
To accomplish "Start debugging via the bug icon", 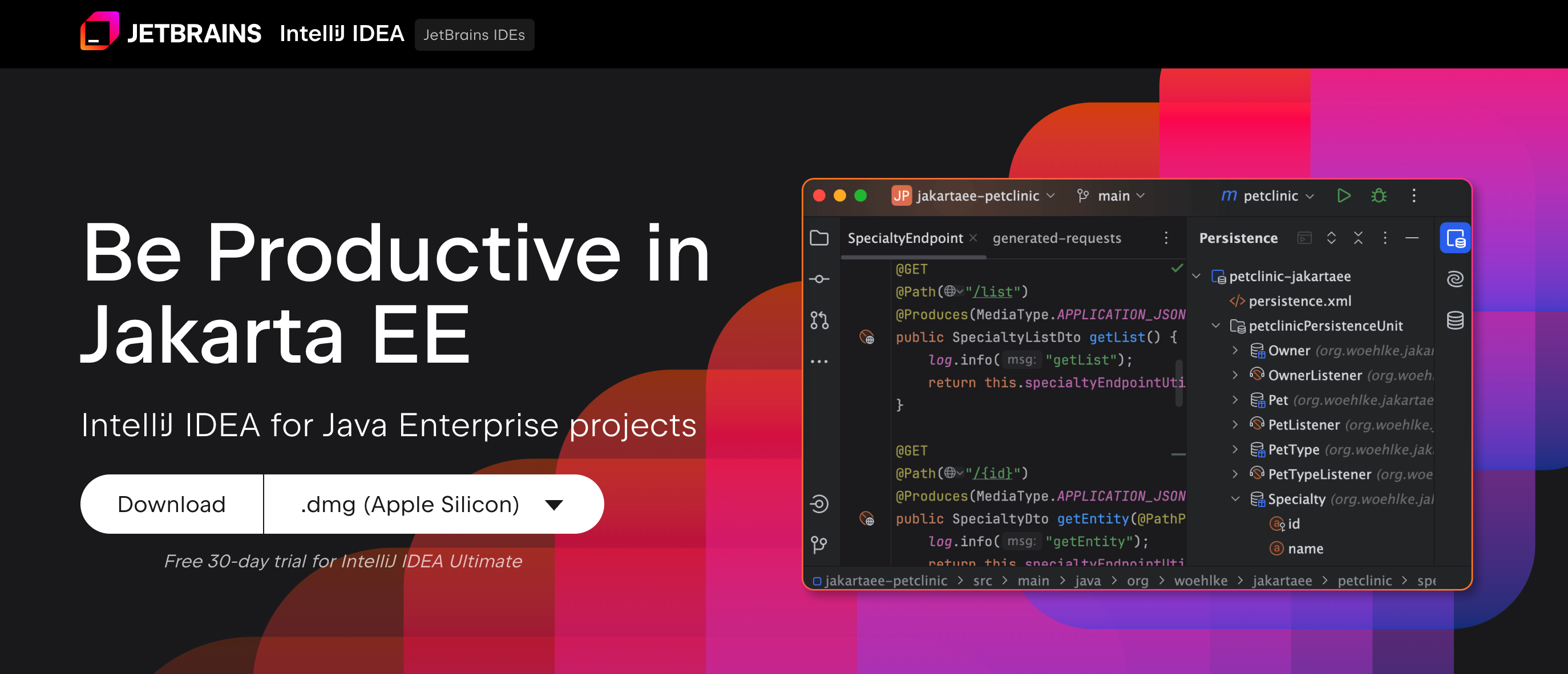I will [1379, 195].
